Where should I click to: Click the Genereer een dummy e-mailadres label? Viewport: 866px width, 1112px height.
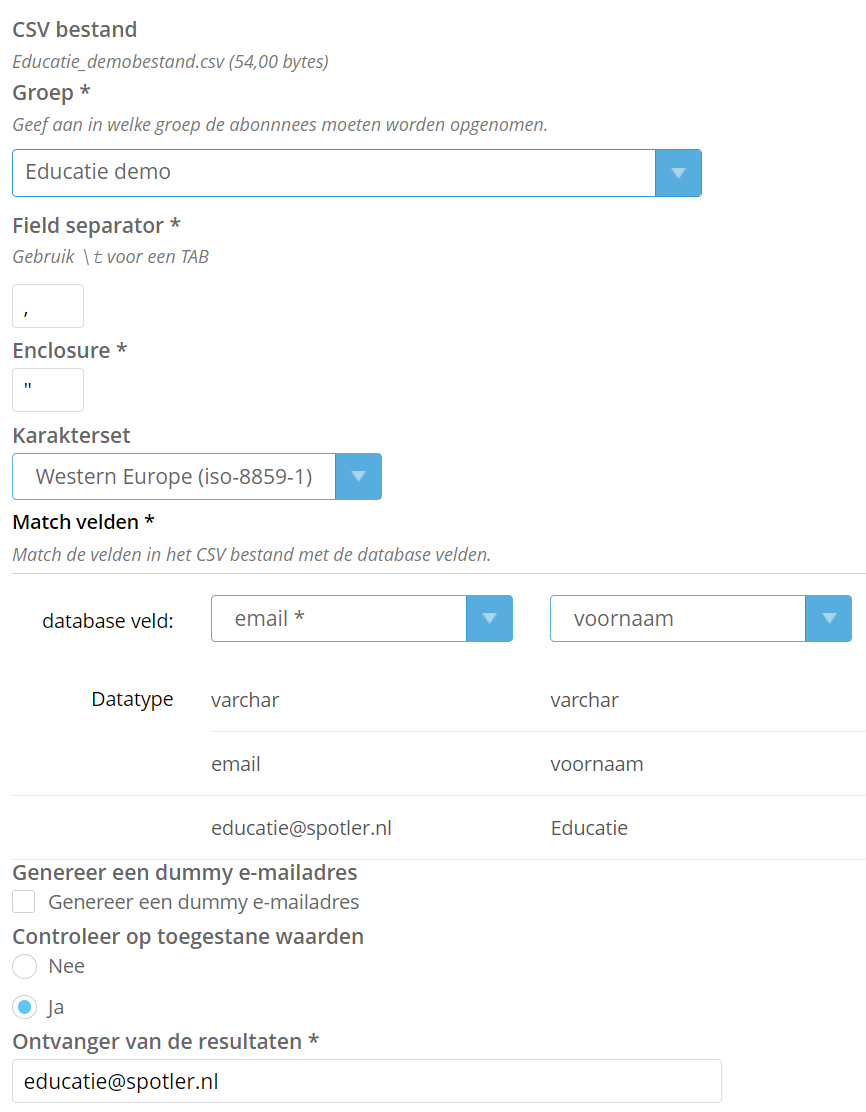click(x=204, y=902)
